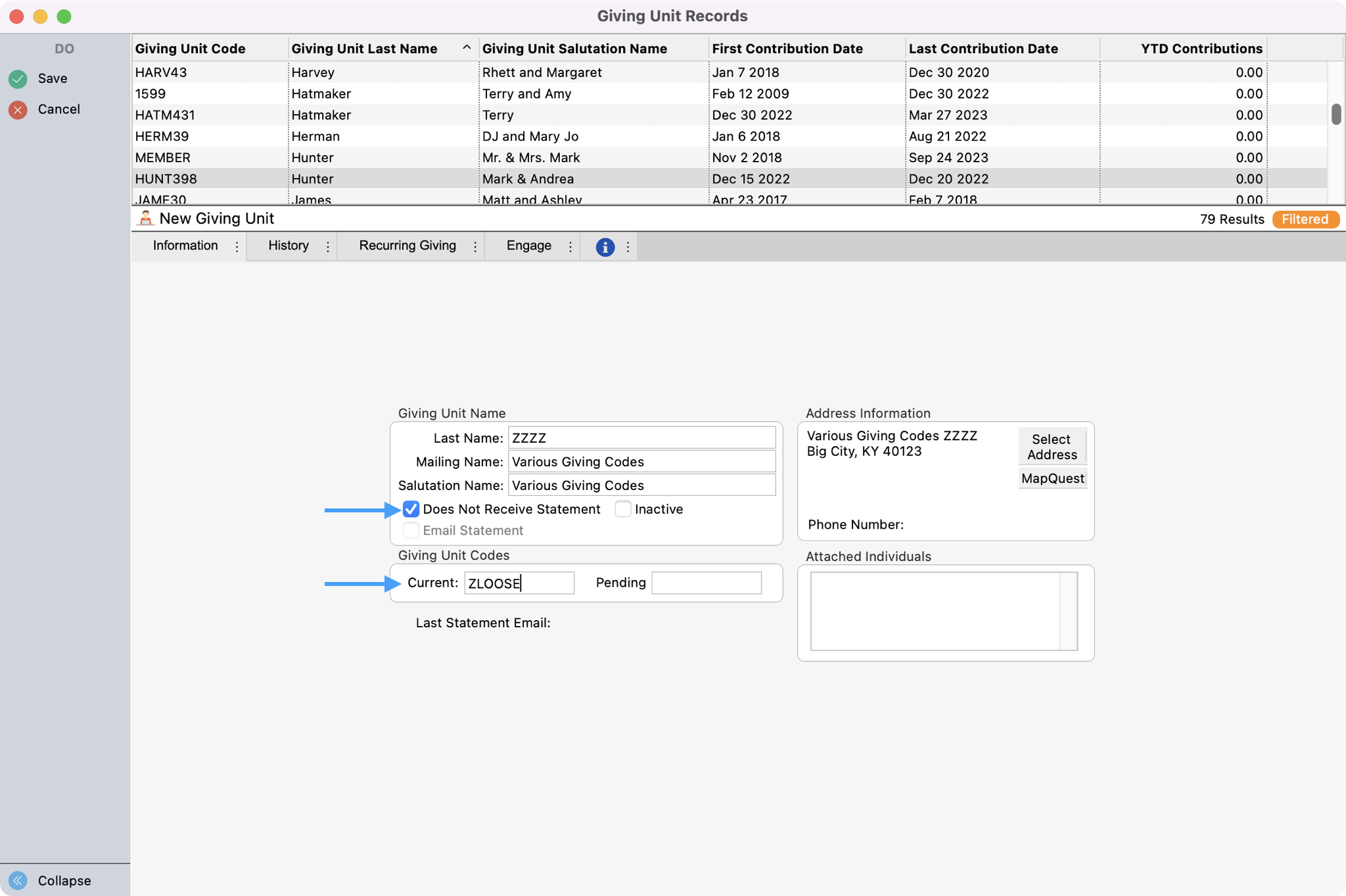This screenshot has width=1346, height=896.
Task: Open the Recurring Giving tab options dots
Action: tap(475, 247)
